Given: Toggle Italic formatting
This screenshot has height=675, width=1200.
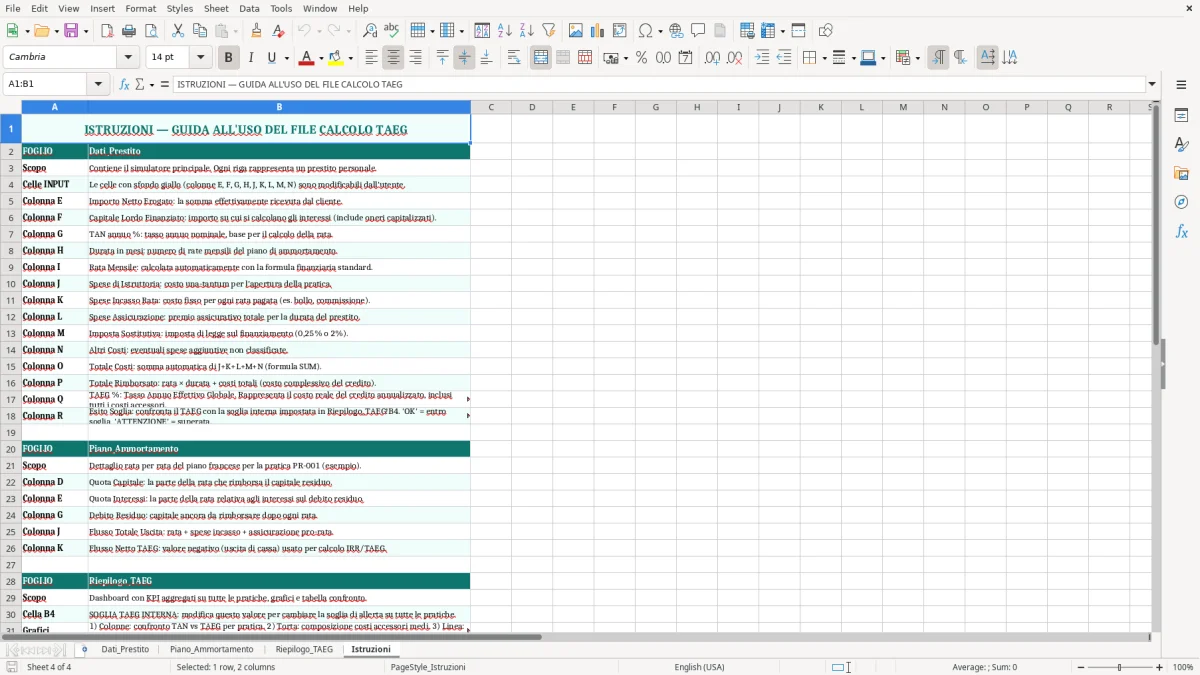Looking at the screenshot, I should [250, 58].
